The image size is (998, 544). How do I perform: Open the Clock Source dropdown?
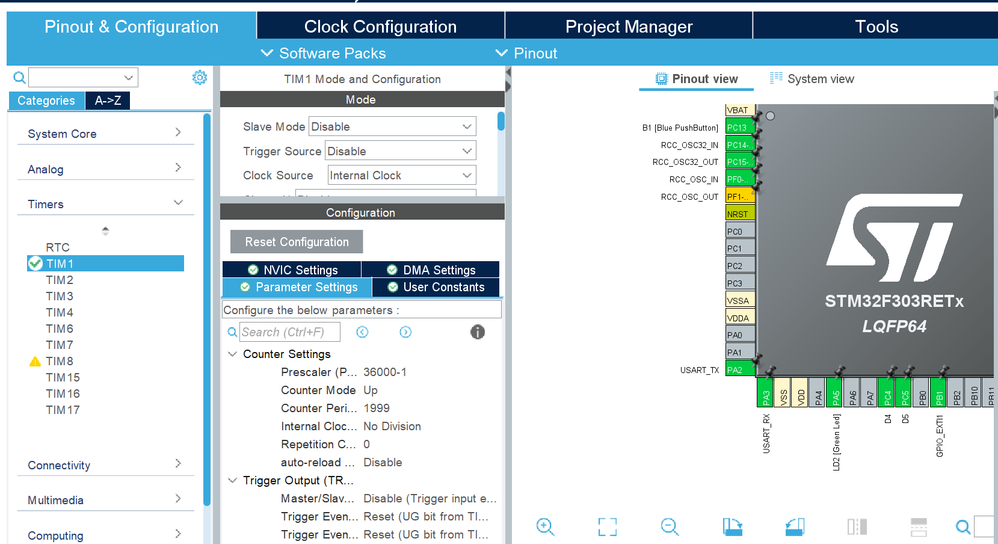point(402,176)
